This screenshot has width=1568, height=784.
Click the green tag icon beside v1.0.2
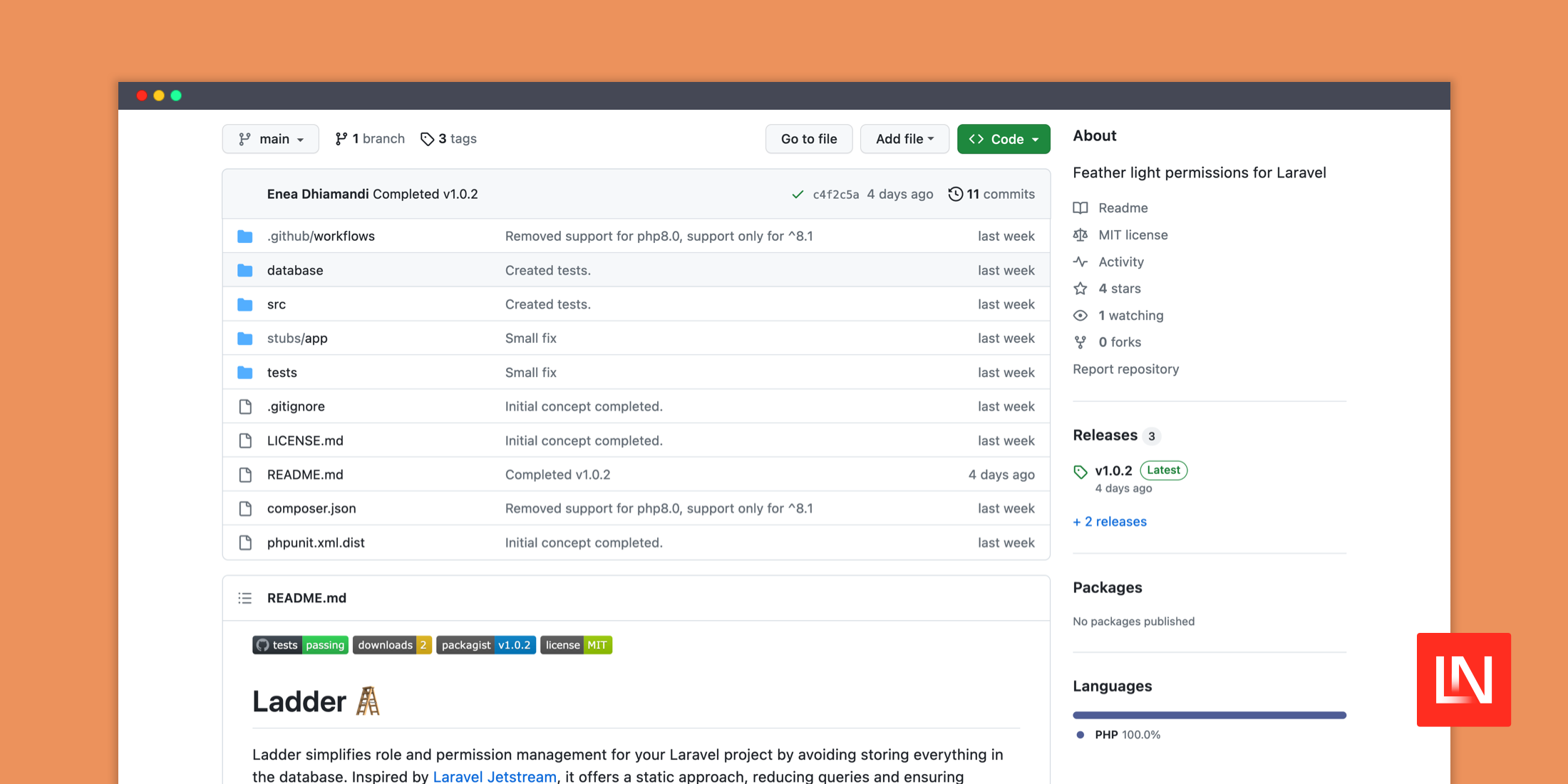tap(1080, 471)
